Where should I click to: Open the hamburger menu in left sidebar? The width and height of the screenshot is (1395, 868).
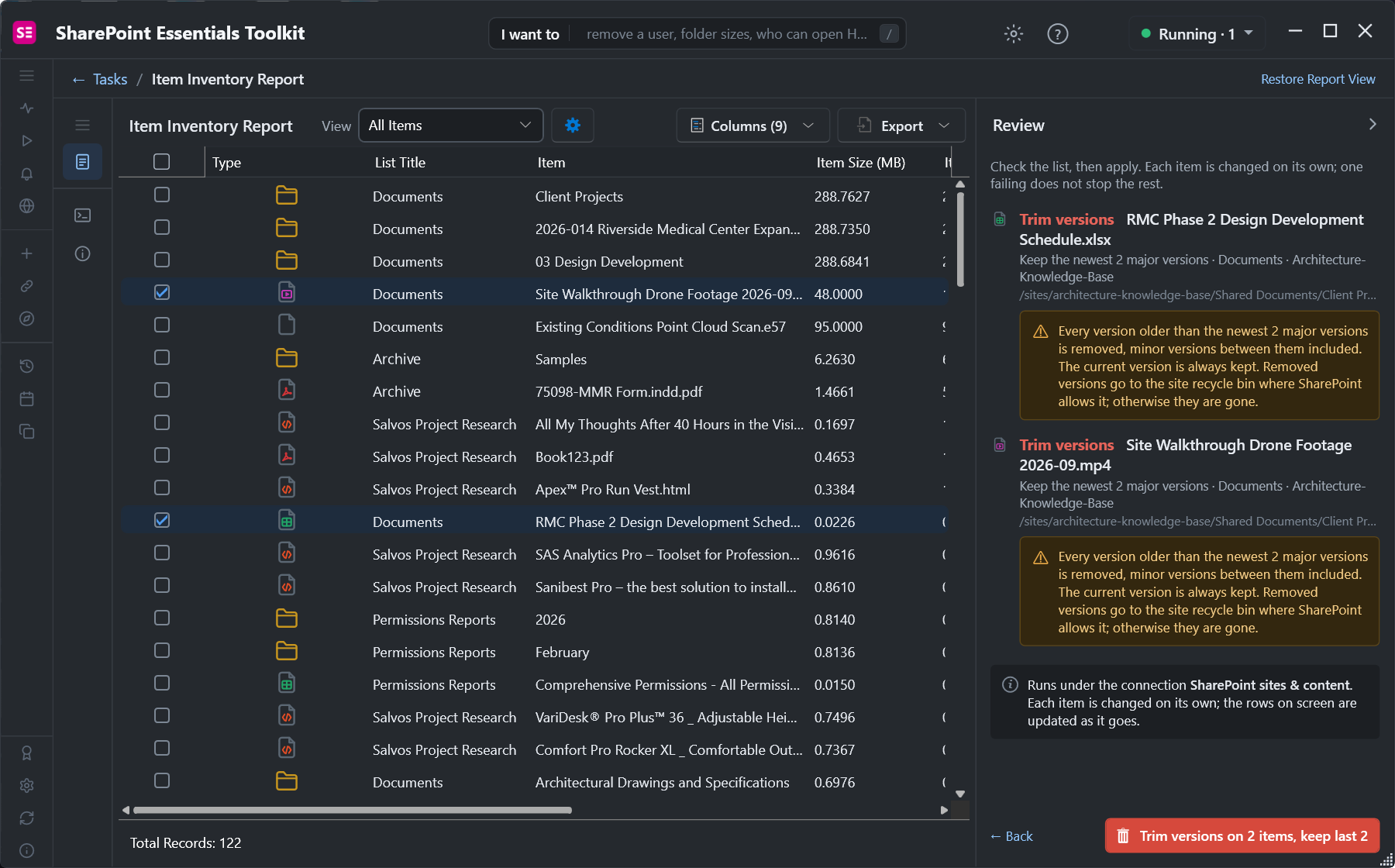tap(26, 75)
